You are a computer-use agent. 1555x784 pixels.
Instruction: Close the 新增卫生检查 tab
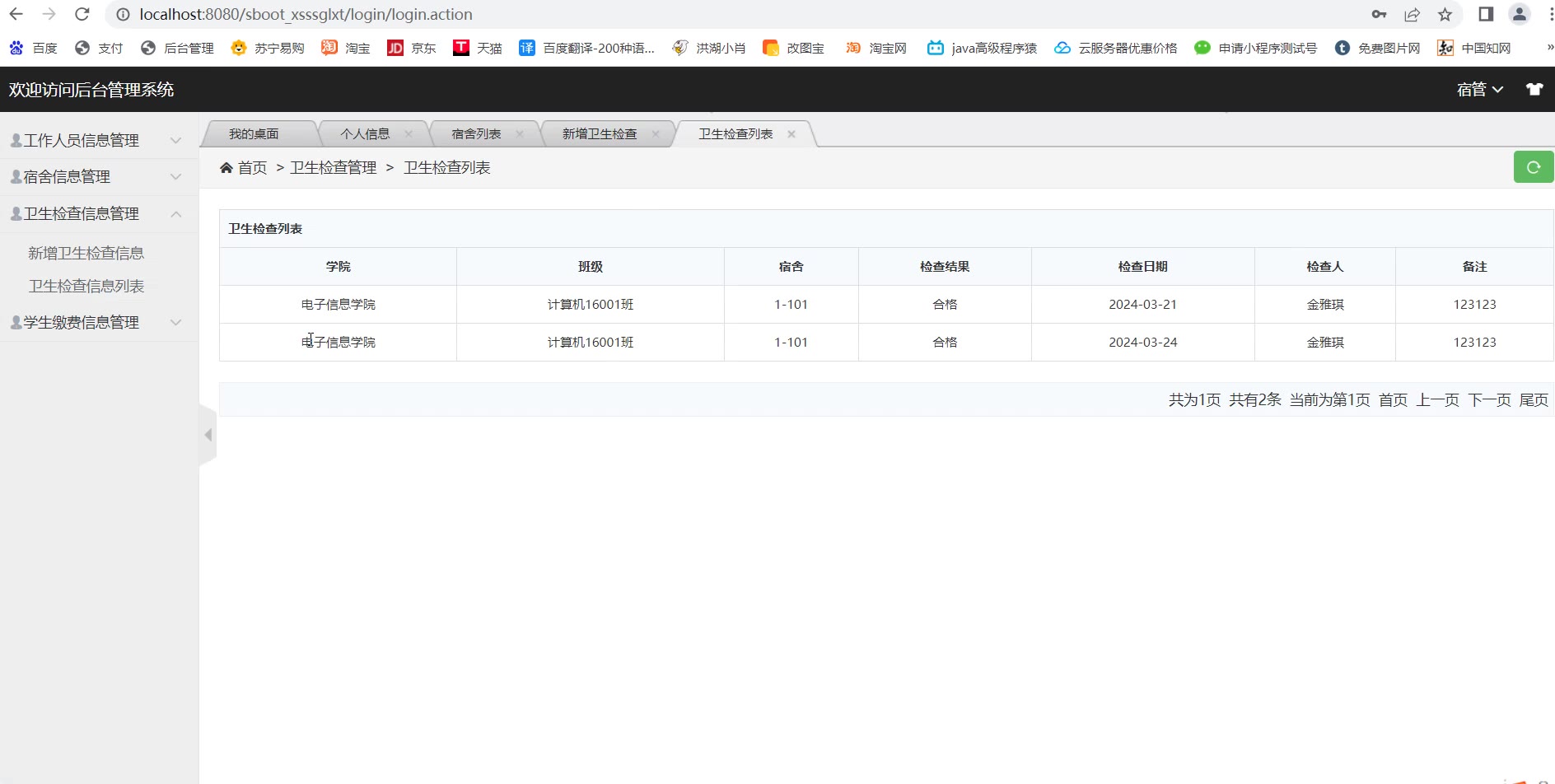pos(656,134)
